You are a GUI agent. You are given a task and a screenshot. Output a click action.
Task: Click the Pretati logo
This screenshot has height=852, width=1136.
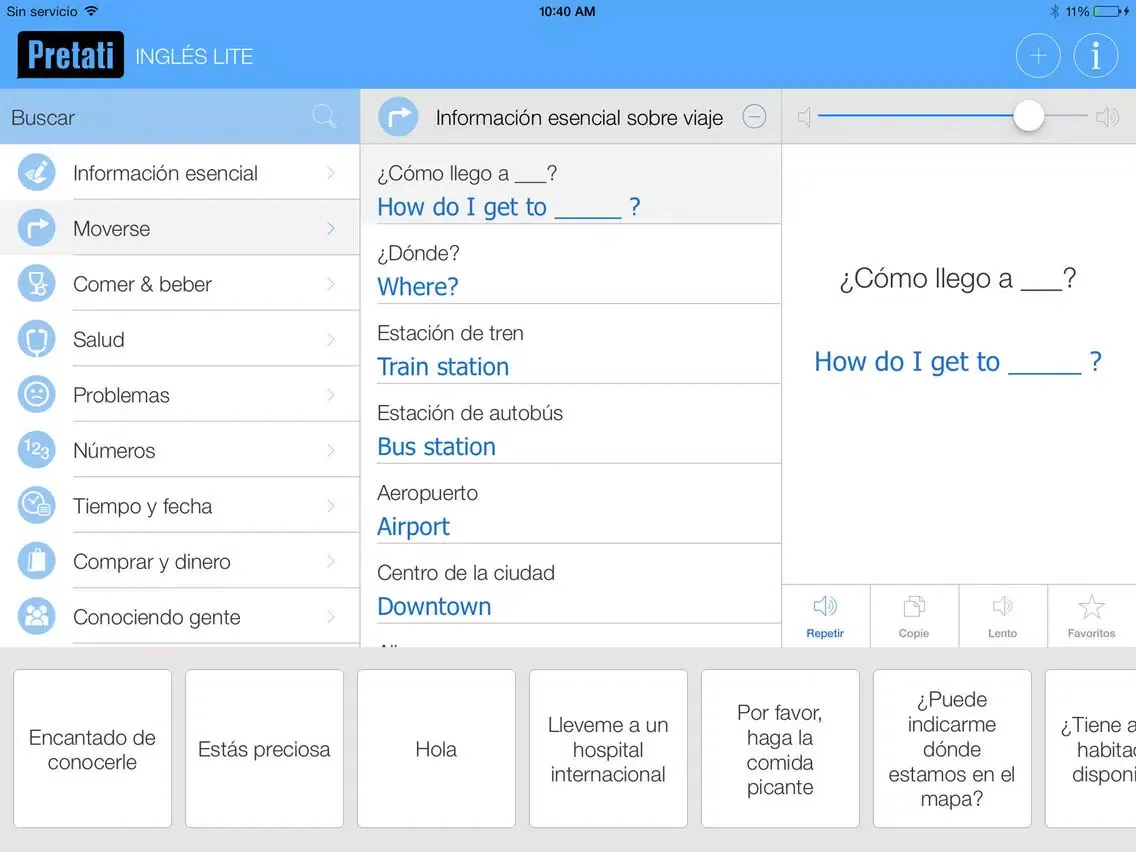[70, 55]
